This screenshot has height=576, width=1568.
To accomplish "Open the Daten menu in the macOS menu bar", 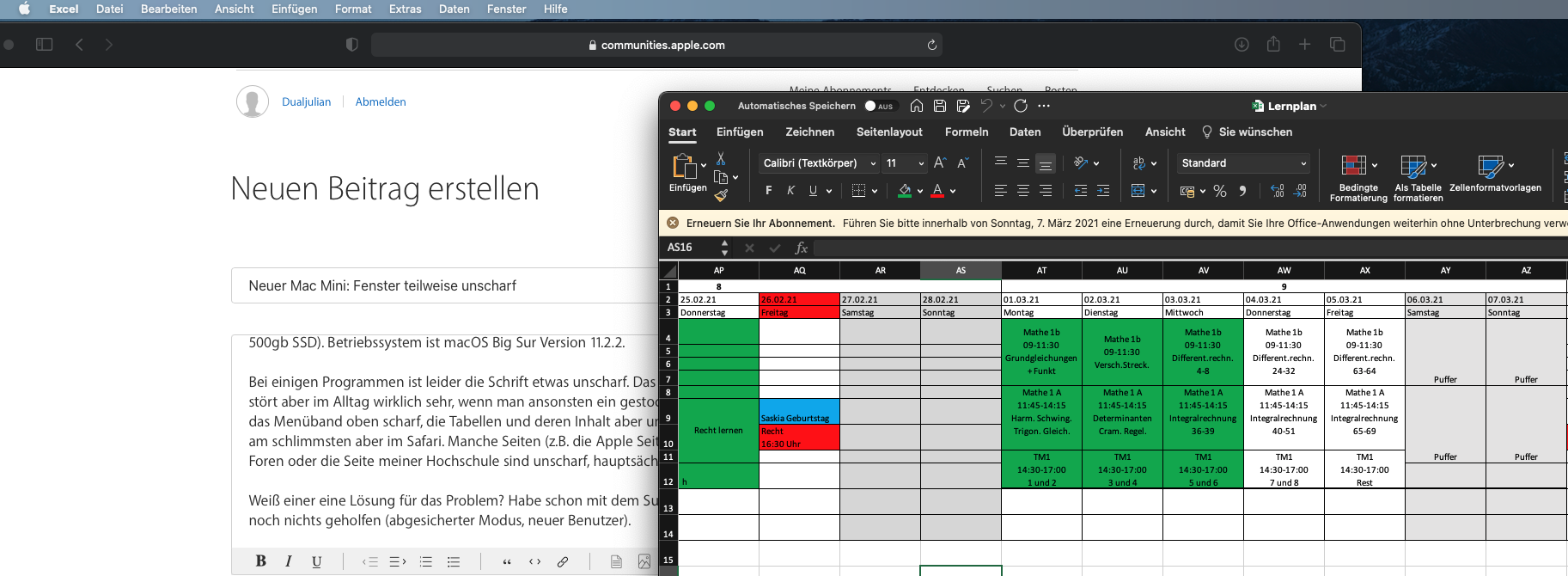I will pyautogui.click(x=454, y=9).
